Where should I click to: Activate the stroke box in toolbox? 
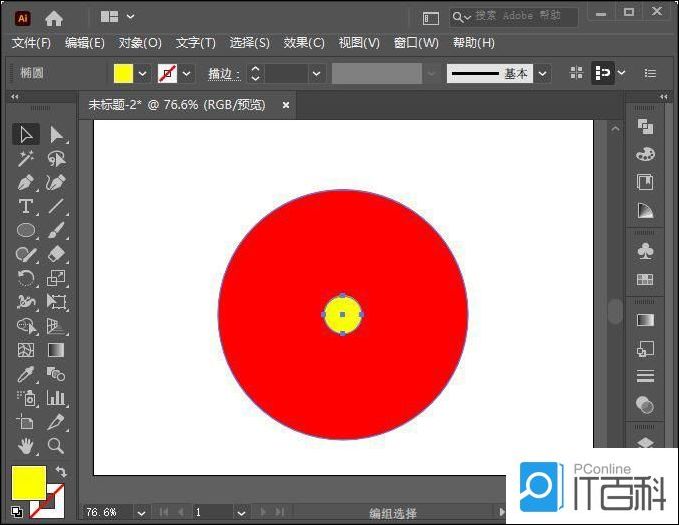[x=47, y=500]
